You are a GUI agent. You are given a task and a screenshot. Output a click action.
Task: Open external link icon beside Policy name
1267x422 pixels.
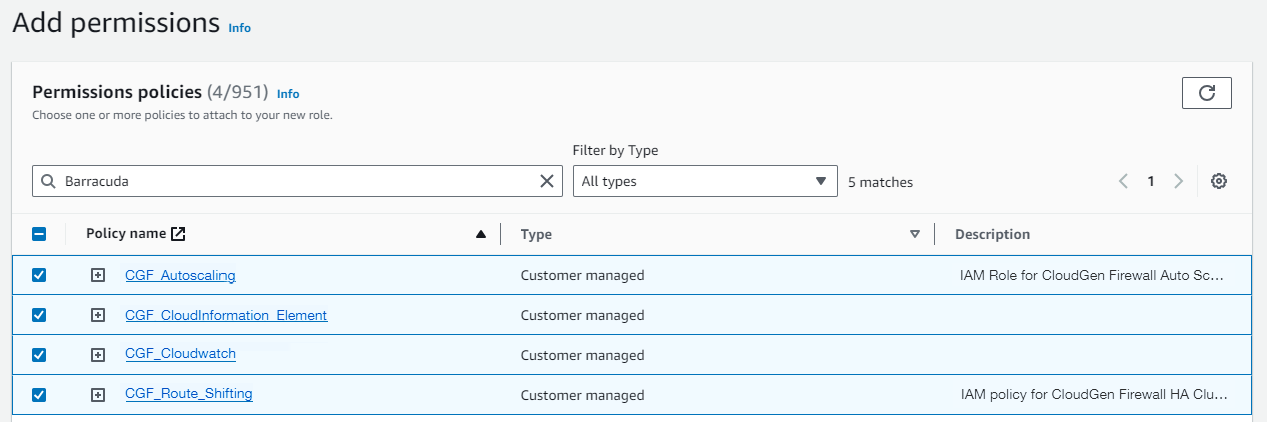tap(178, 234)
